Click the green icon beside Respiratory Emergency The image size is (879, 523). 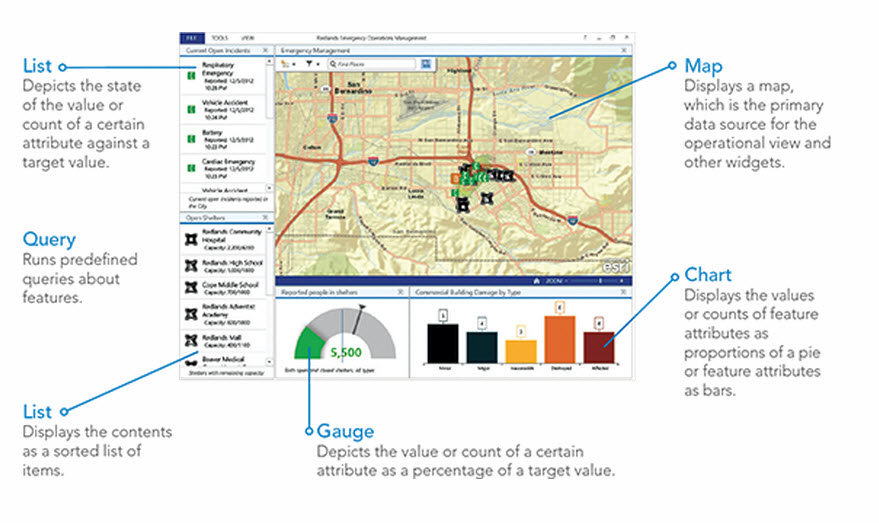(x=192, y=76)
